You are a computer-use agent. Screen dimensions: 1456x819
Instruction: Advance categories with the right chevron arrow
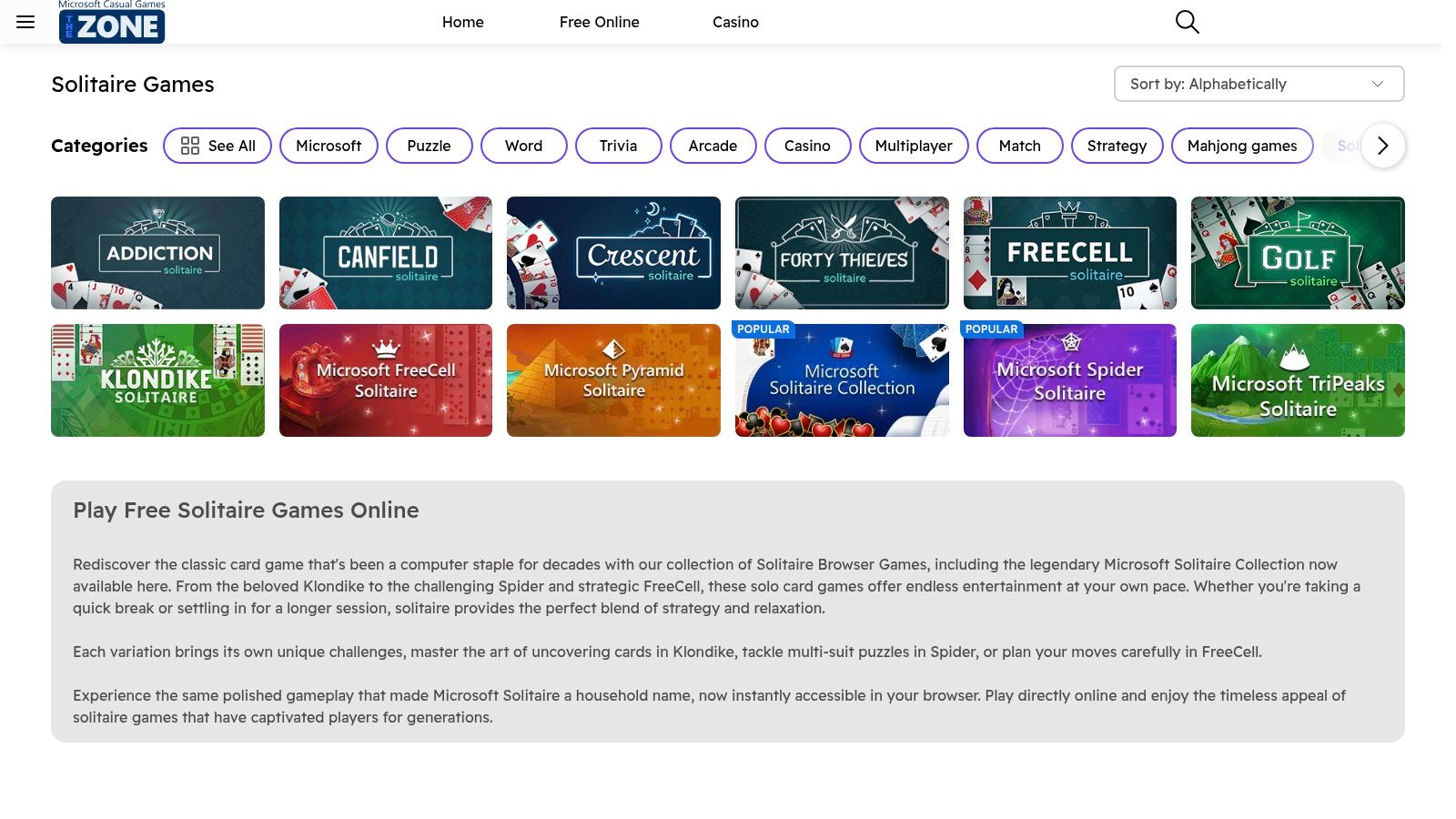tap(1383, 146)
